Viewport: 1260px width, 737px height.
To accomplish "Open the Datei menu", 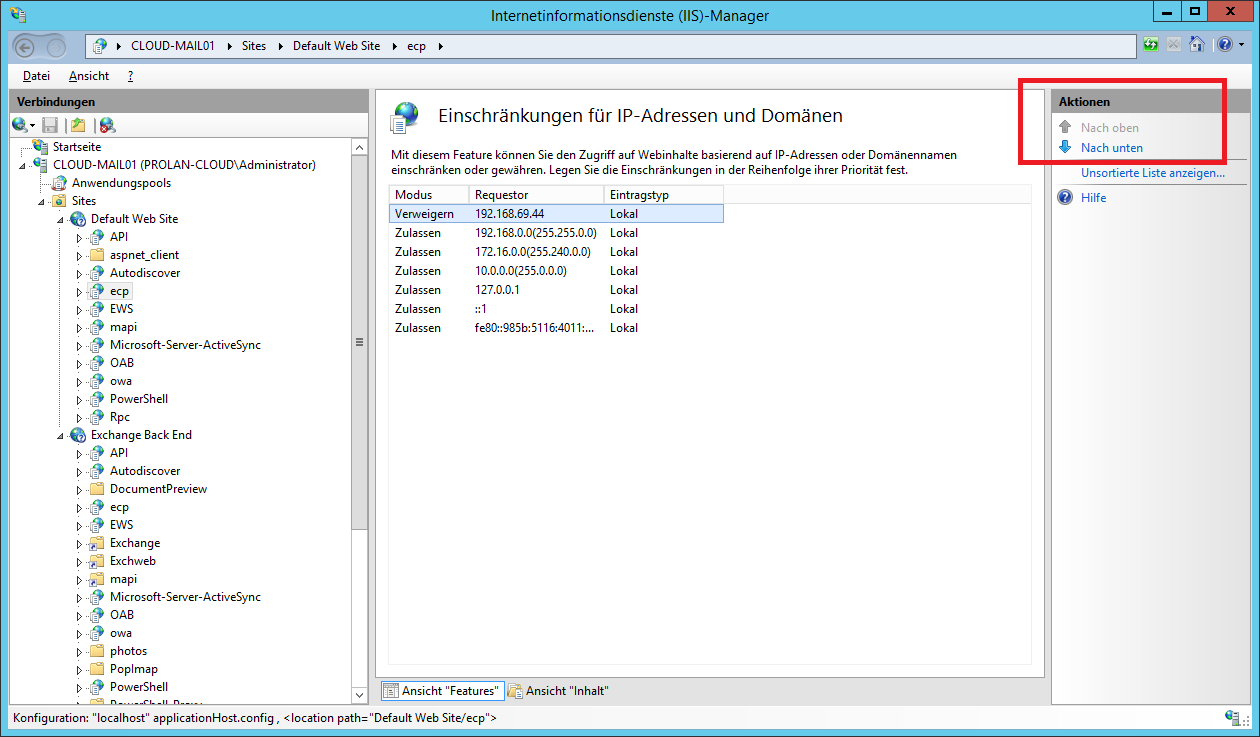I will (x=36, y=76).
